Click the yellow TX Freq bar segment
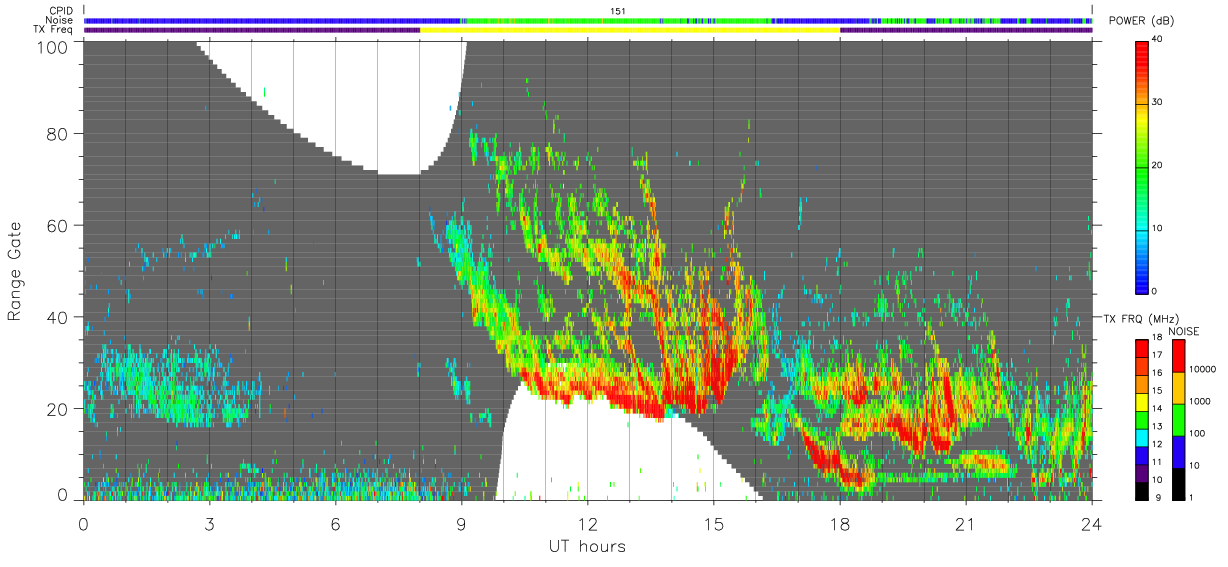This screenshot has height=567, width=1228. coord(630,30)
